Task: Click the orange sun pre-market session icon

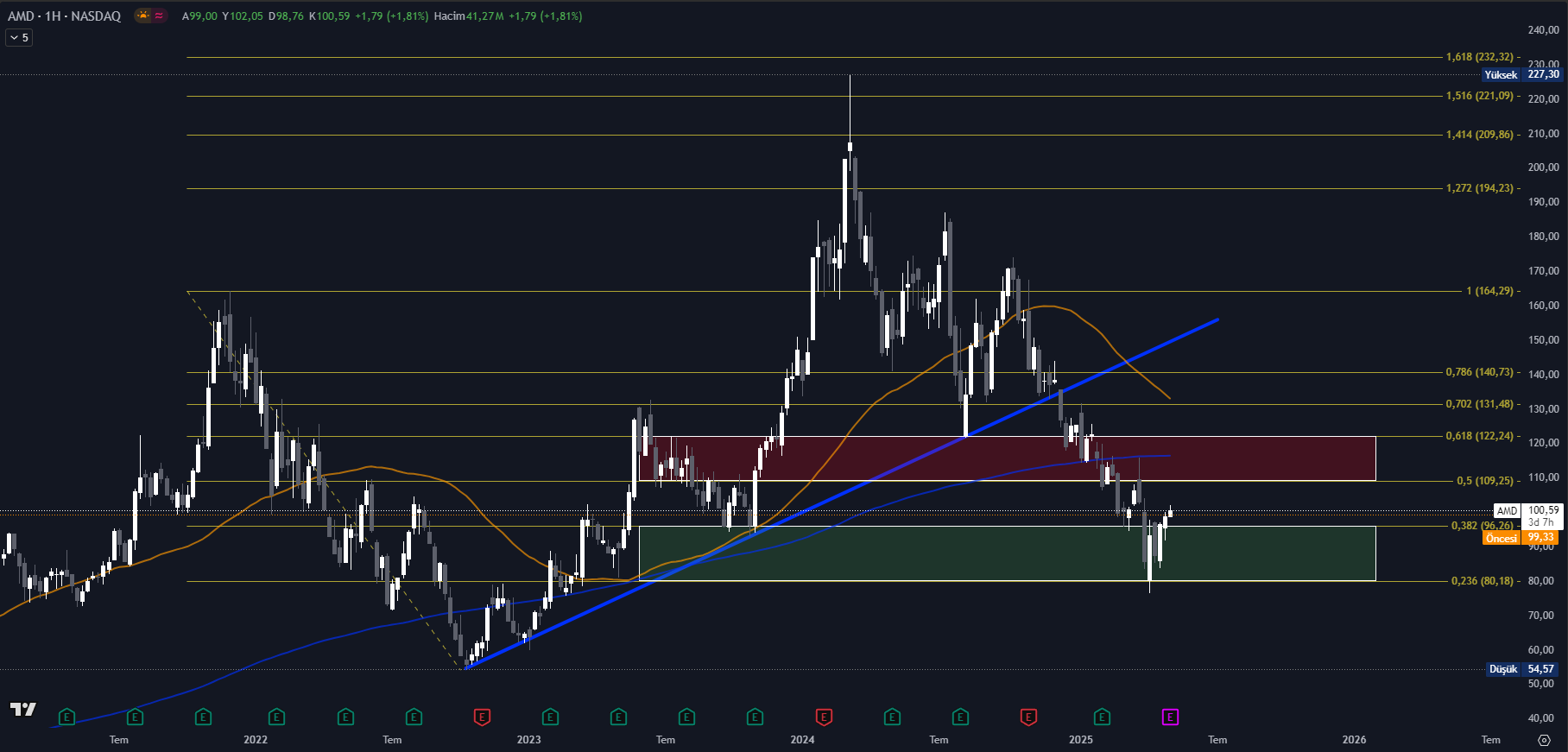Action: click(x=143, y=16)
